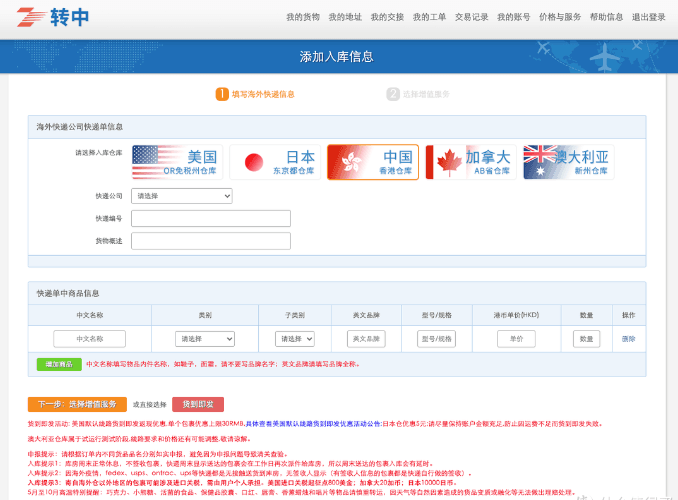Click the 填写海外快递信息 step label

click(263, 94)
